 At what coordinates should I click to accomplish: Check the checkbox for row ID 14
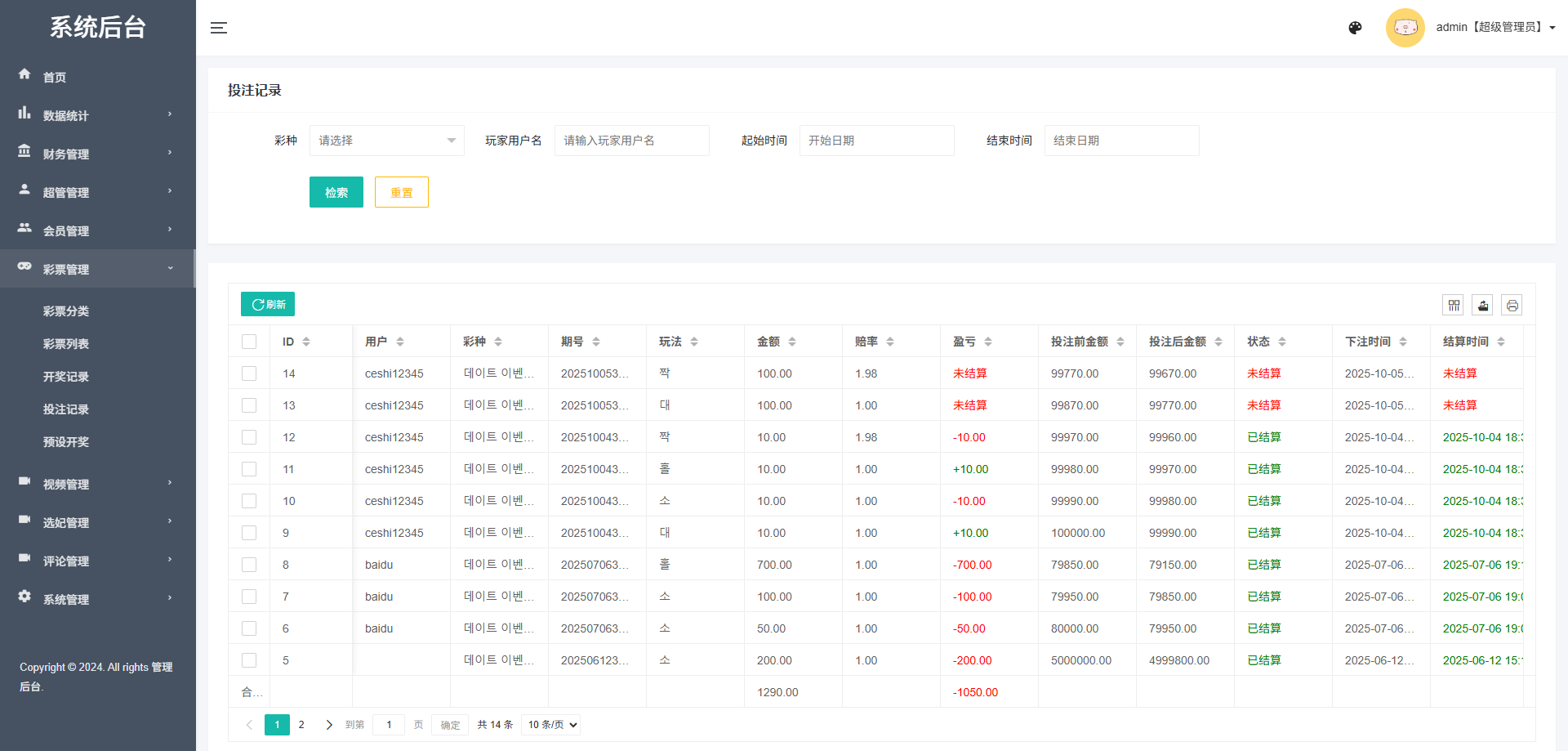[x=249, y=373]
